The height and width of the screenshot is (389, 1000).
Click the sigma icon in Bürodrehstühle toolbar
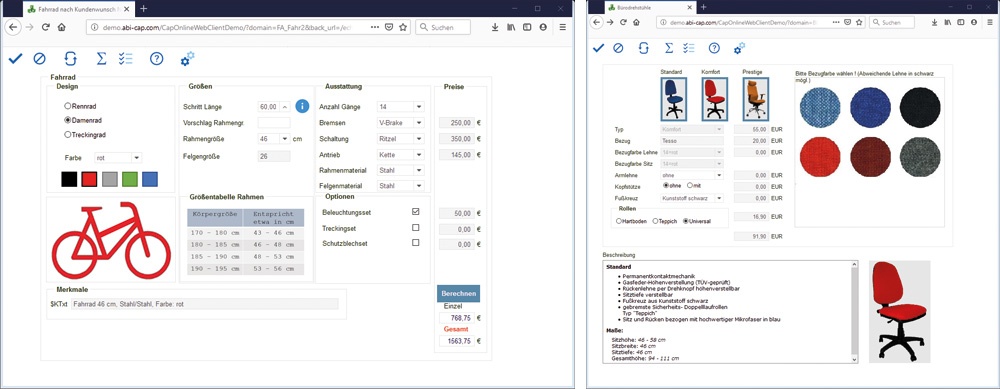click(x=668, y=48)
